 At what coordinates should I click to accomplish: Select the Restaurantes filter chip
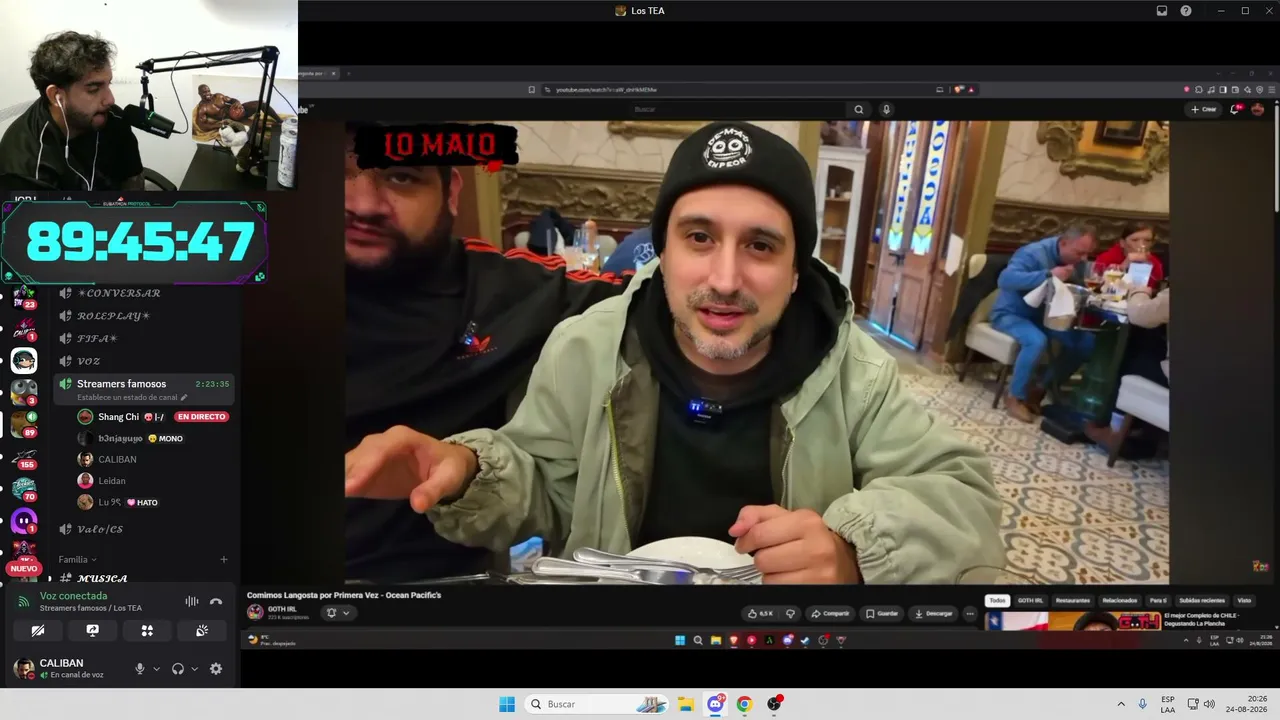1073,600
